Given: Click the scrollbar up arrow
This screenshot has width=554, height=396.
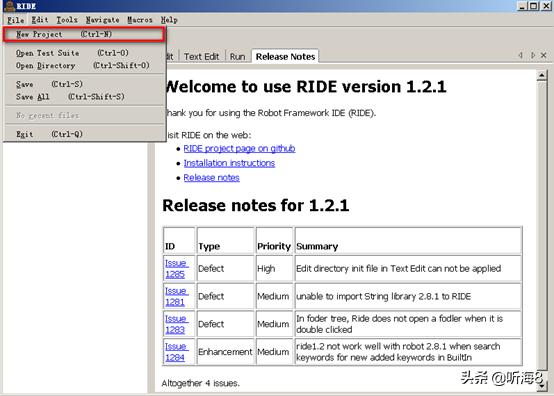Looking at the screenshot, I should pyautogui.click(x=542, y=75).
